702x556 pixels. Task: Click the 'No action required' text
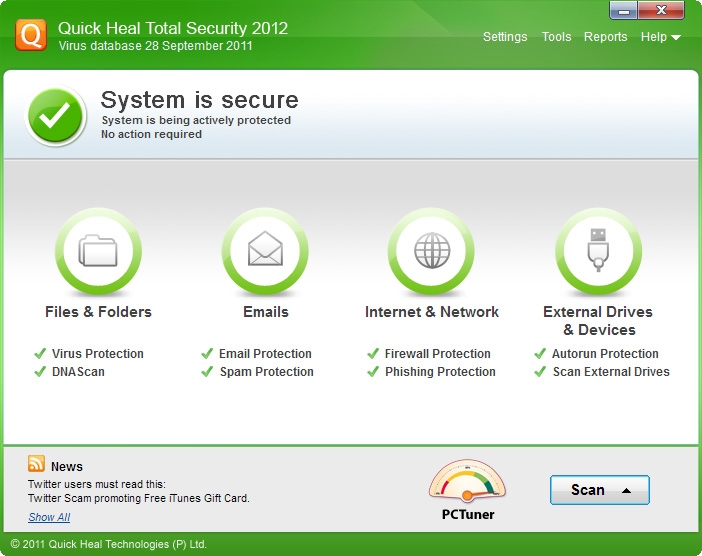click(151, 134)
